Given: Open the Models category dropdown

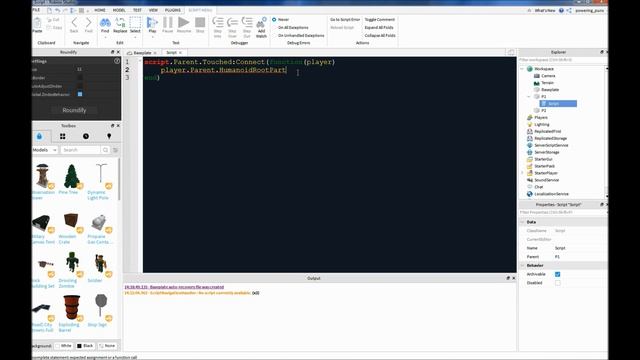Looking at the screenshot, I should point(44,150).
